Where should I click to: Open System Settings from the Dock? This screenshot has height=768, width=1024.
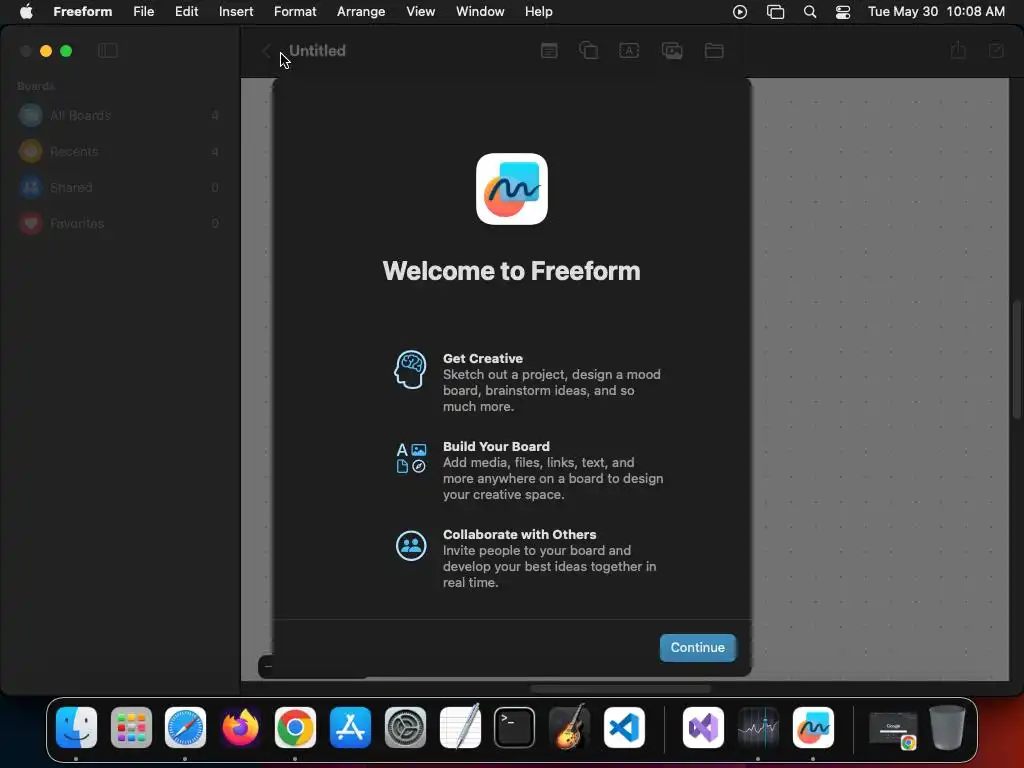click(406, 728)
